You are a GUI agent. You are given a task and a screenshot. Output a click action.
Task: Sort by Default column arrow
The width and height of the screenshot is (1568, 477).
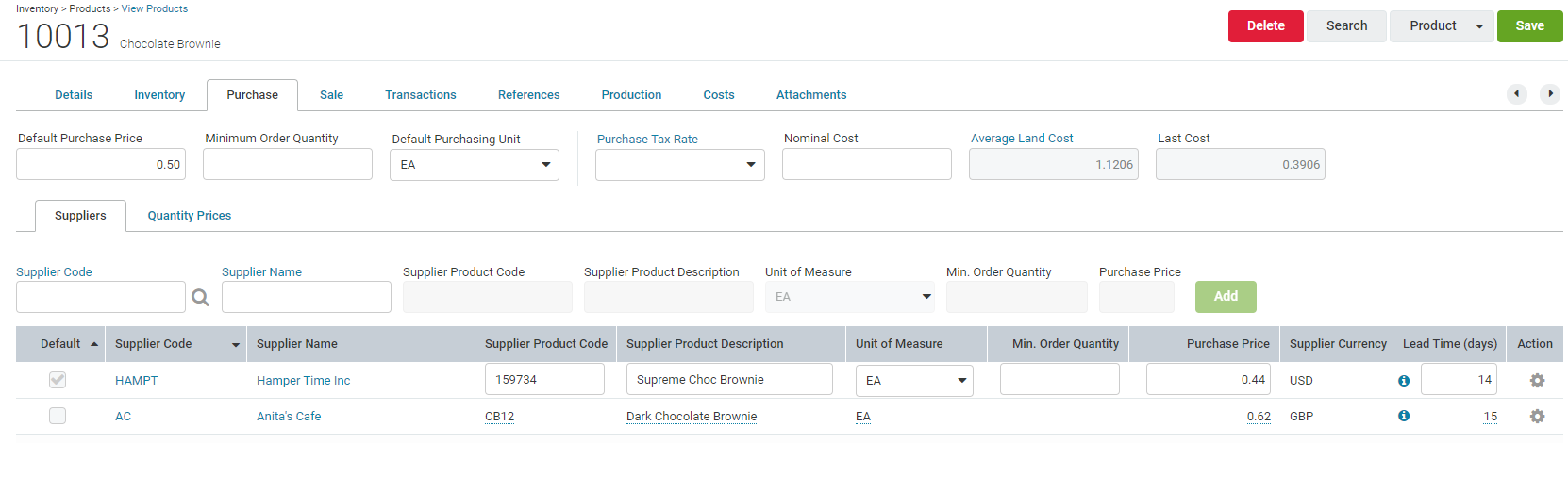pyautogui.click(x=94, y=344)
